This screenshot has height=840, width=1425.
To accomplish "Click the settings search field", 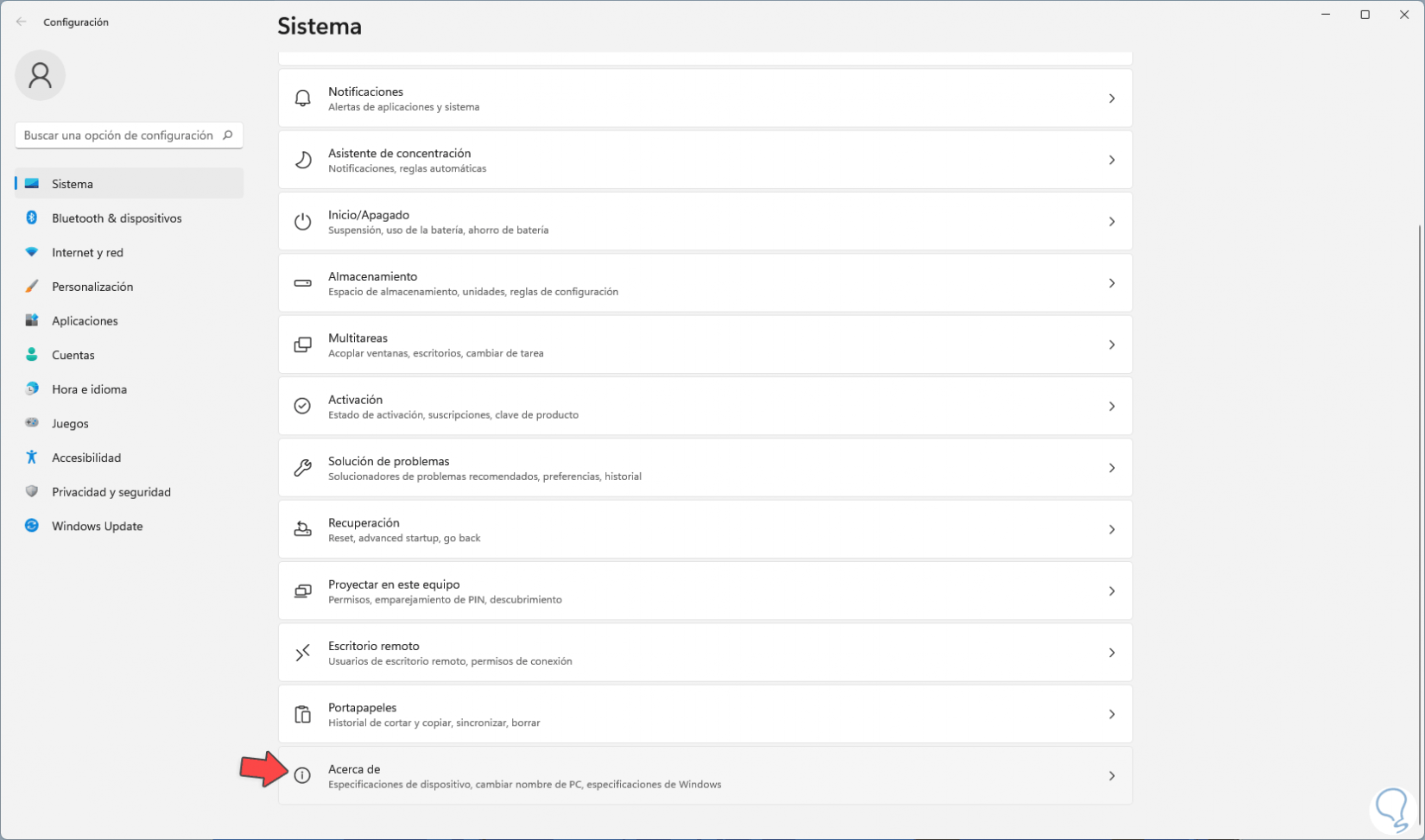I will coord(121,136).
